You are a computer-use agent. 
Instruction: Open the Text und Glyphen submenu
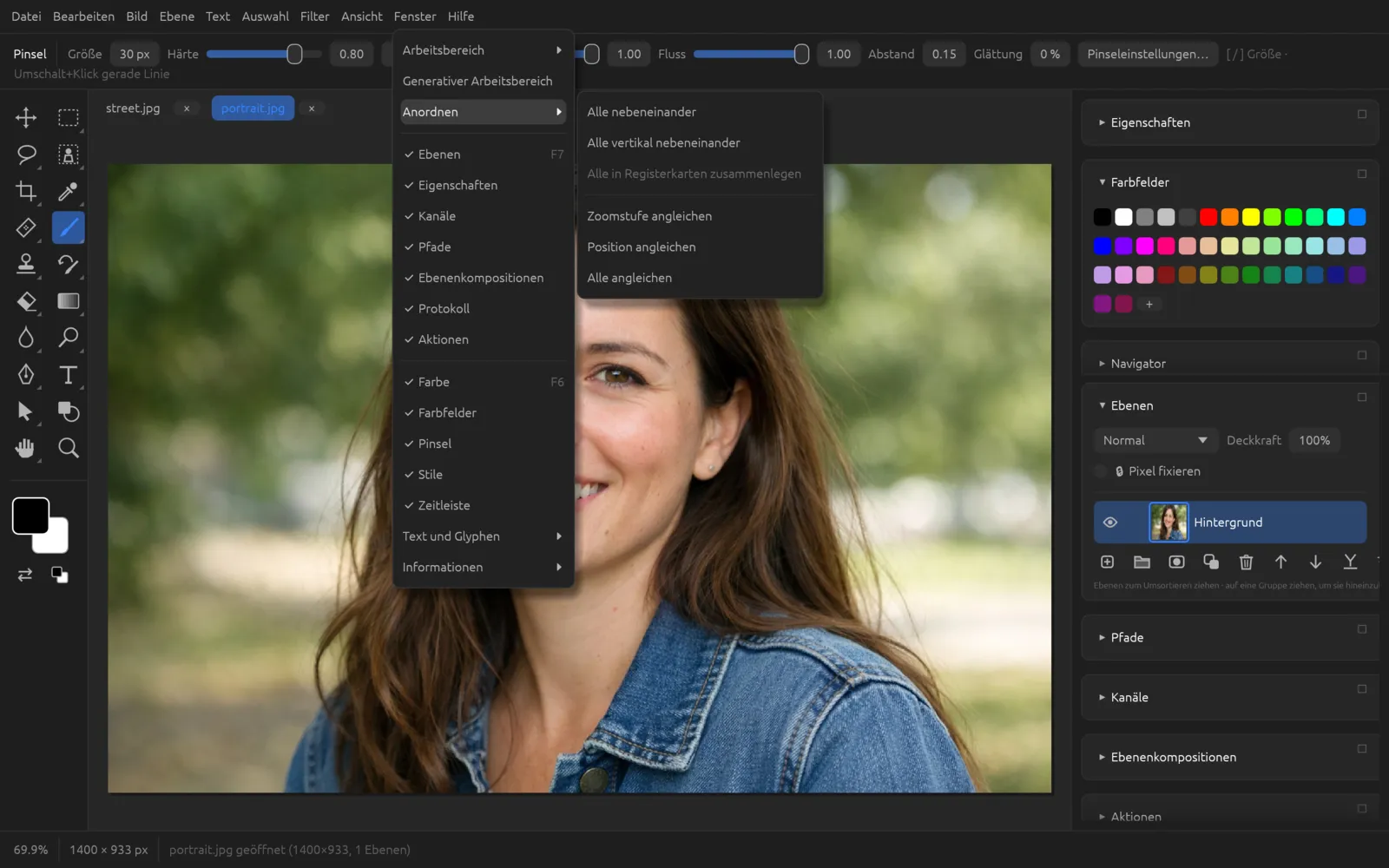click(x=483, y=536)
